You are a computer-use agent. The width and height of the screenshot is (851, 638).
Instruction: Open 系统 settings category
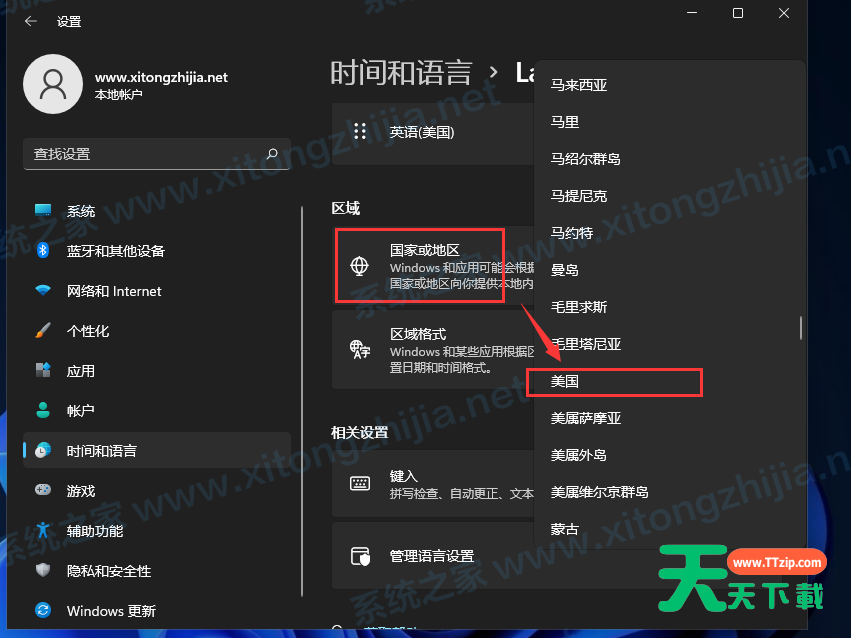click(157, 210)
